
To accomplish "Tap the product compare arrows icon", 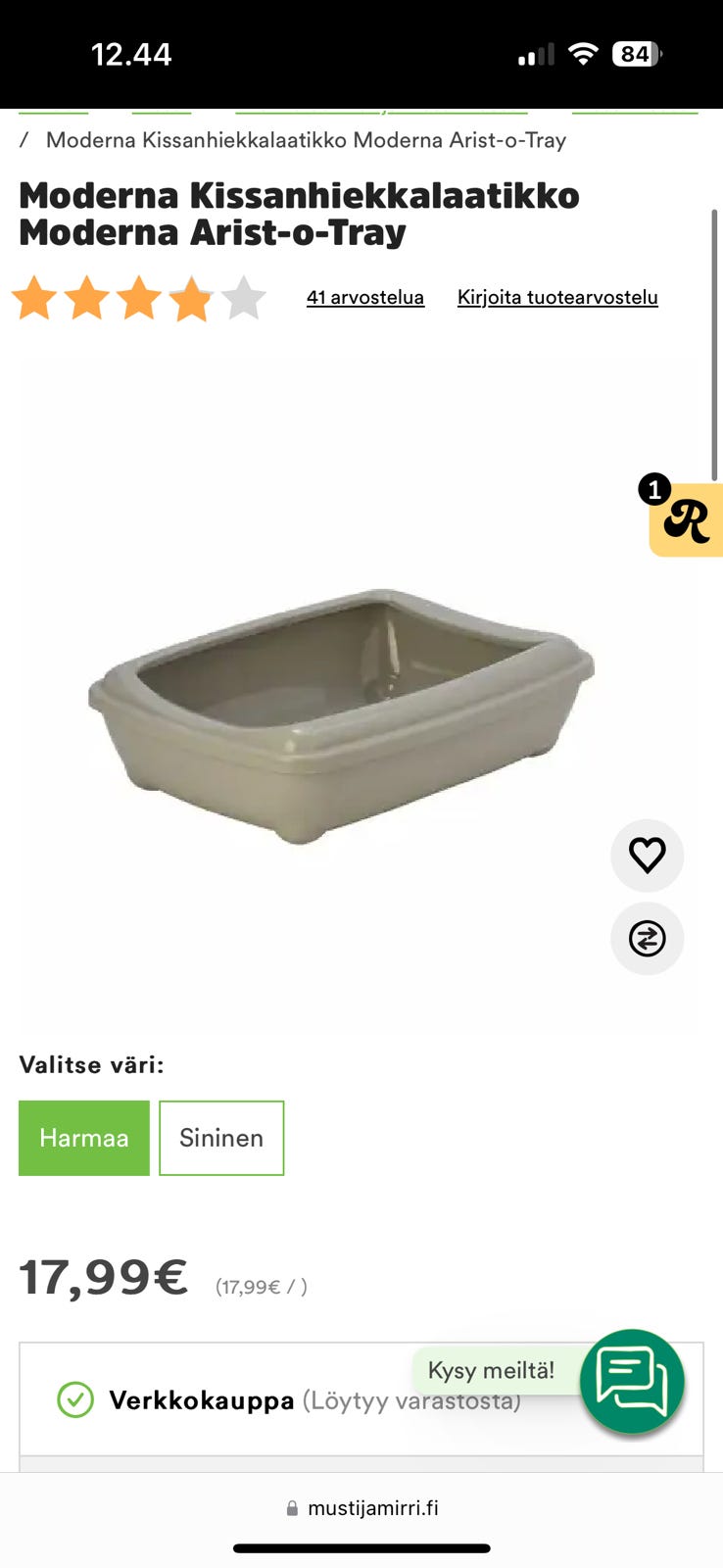I will [x=647, y=939].
